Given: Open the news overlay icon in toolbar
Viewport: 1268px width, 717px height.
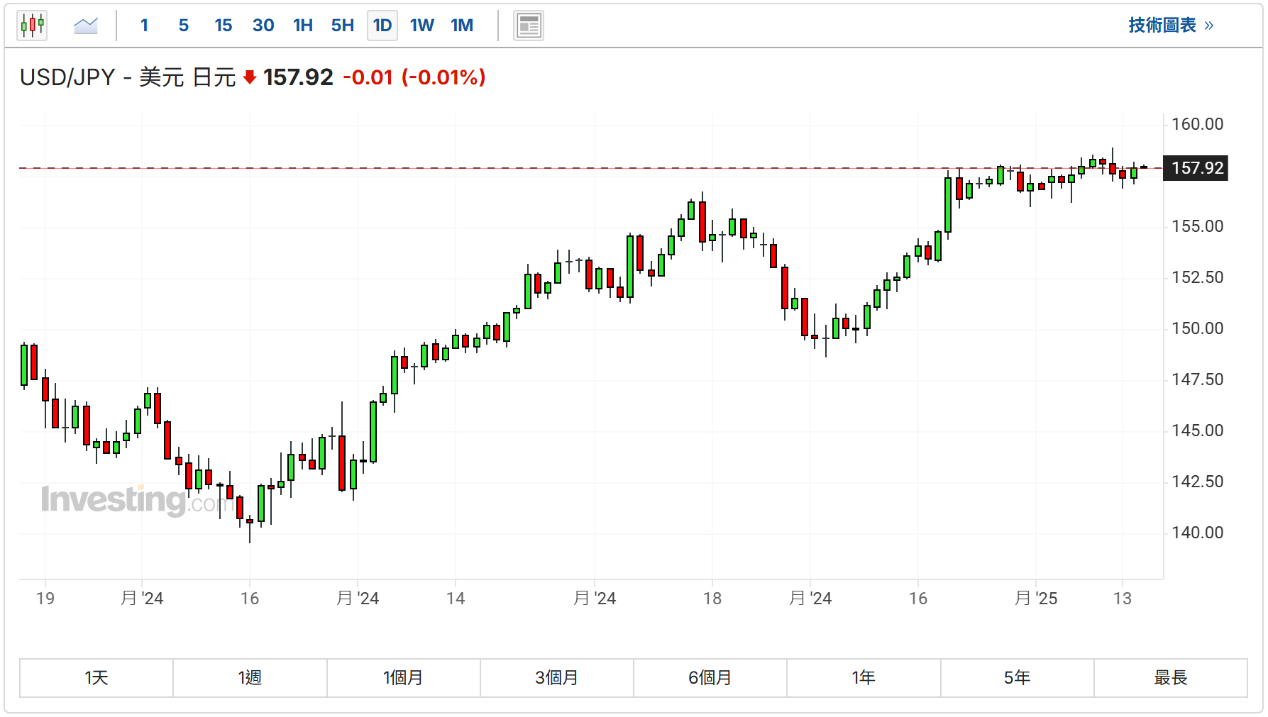Looking at the screenshot, I should 528,25.
